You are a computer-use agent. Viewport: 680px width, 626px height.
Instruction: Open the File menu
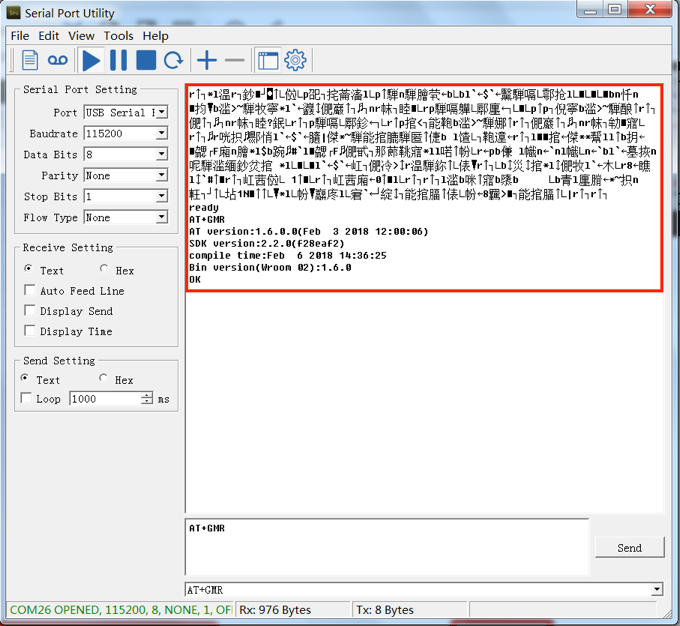pyautogui.click(x=20, y=36)
